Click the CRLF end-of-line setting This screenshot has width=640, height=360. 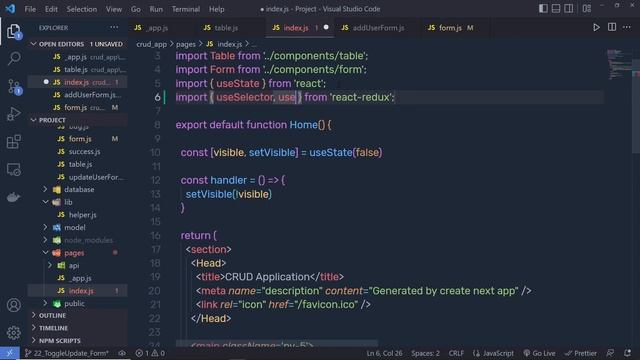456,353
